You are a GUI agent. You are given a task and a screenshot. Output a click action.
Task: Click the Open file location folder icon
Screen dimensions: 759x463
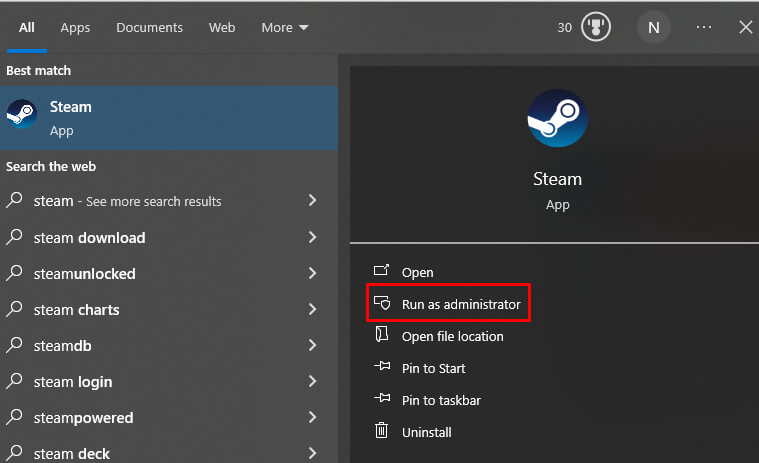(381, 336)
